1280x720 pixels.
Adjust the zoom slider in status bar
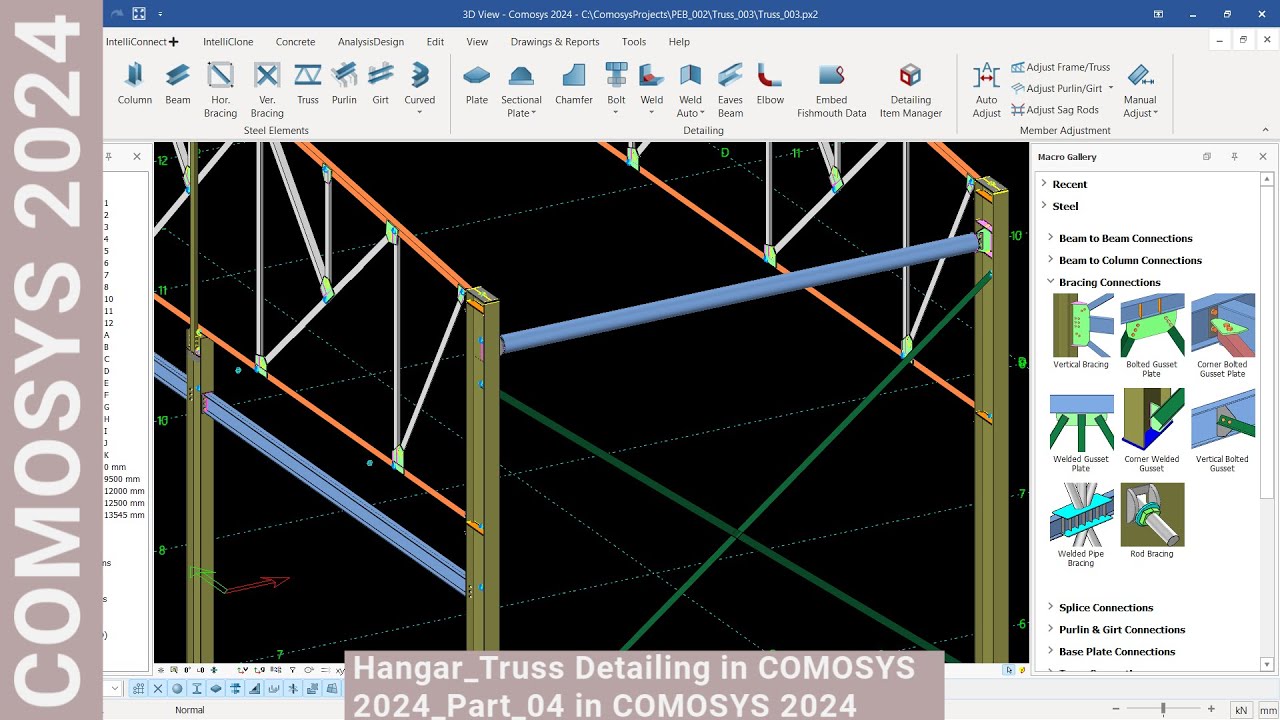1163,709
